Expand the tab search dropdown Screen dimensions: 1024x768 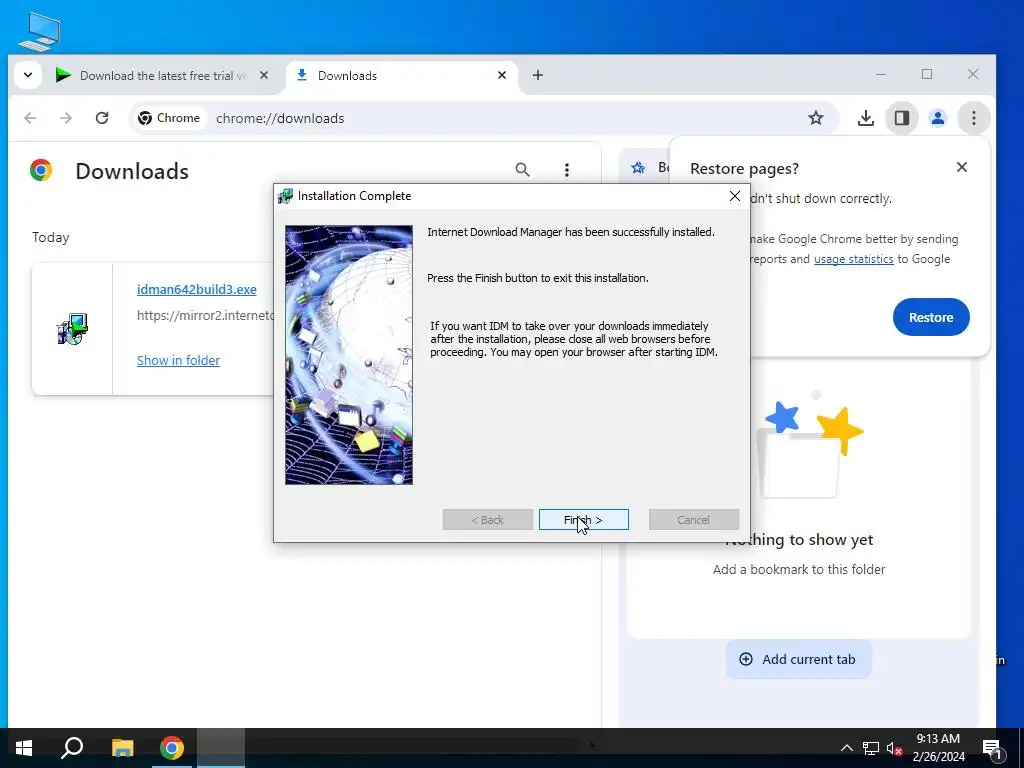point(27,75)
